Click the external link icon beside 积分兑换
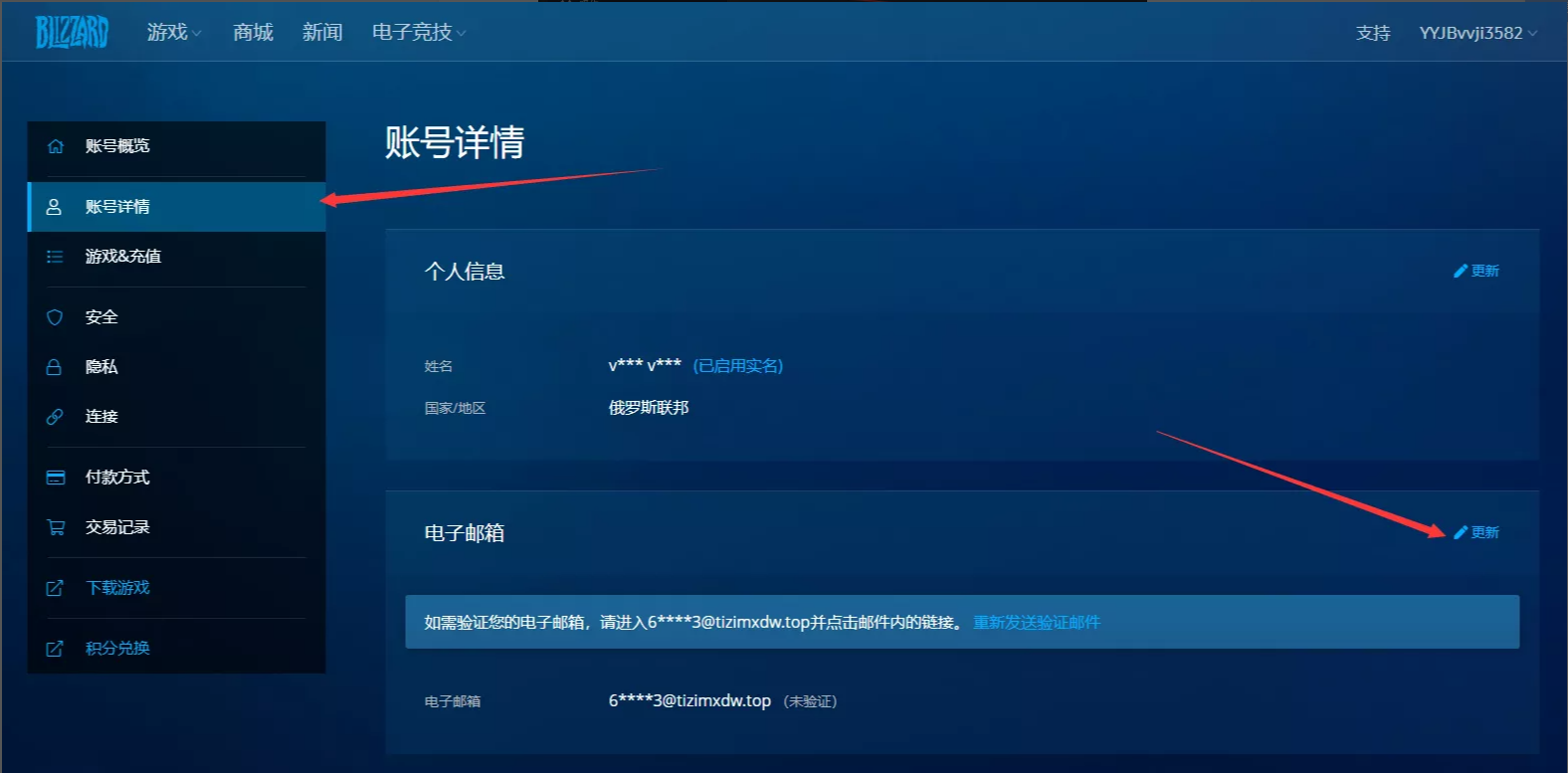 [55, 649]
